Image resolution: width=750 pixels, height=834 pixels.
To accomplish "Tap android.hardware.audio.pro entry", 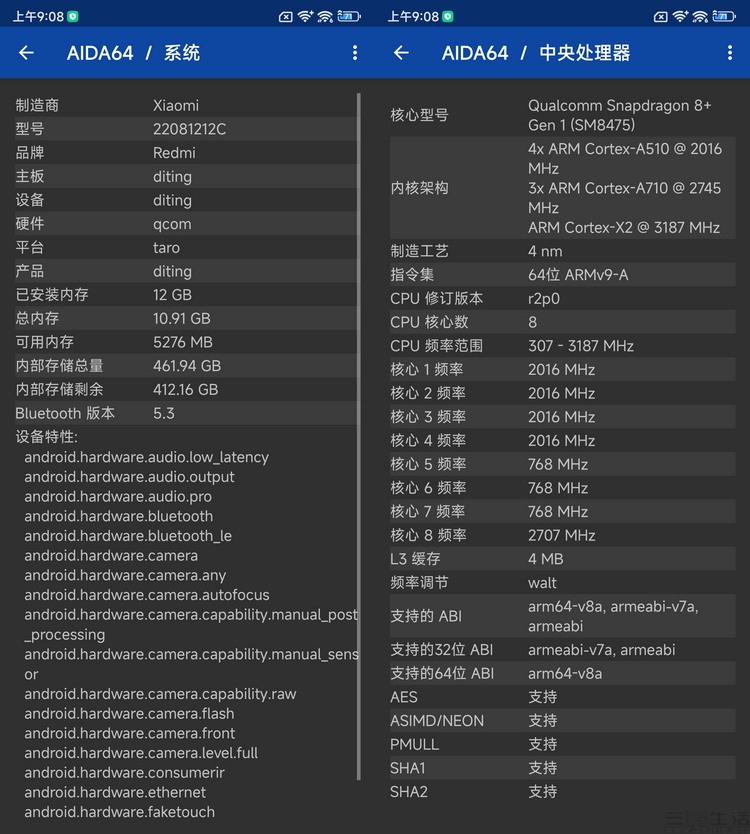I will (x=118, y=496).
